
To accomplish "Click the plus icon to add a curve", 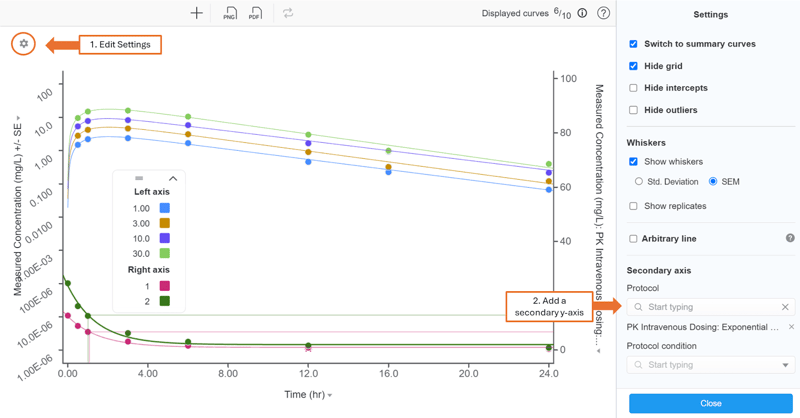I will tap(196, 13).
